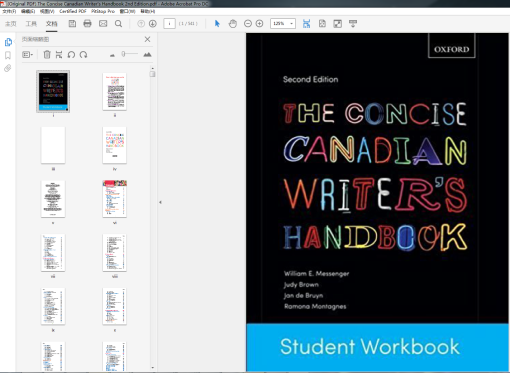Go to next page arrow button
Image resolution: width=510 pixels, height=373 pixels.
[153, 24]
